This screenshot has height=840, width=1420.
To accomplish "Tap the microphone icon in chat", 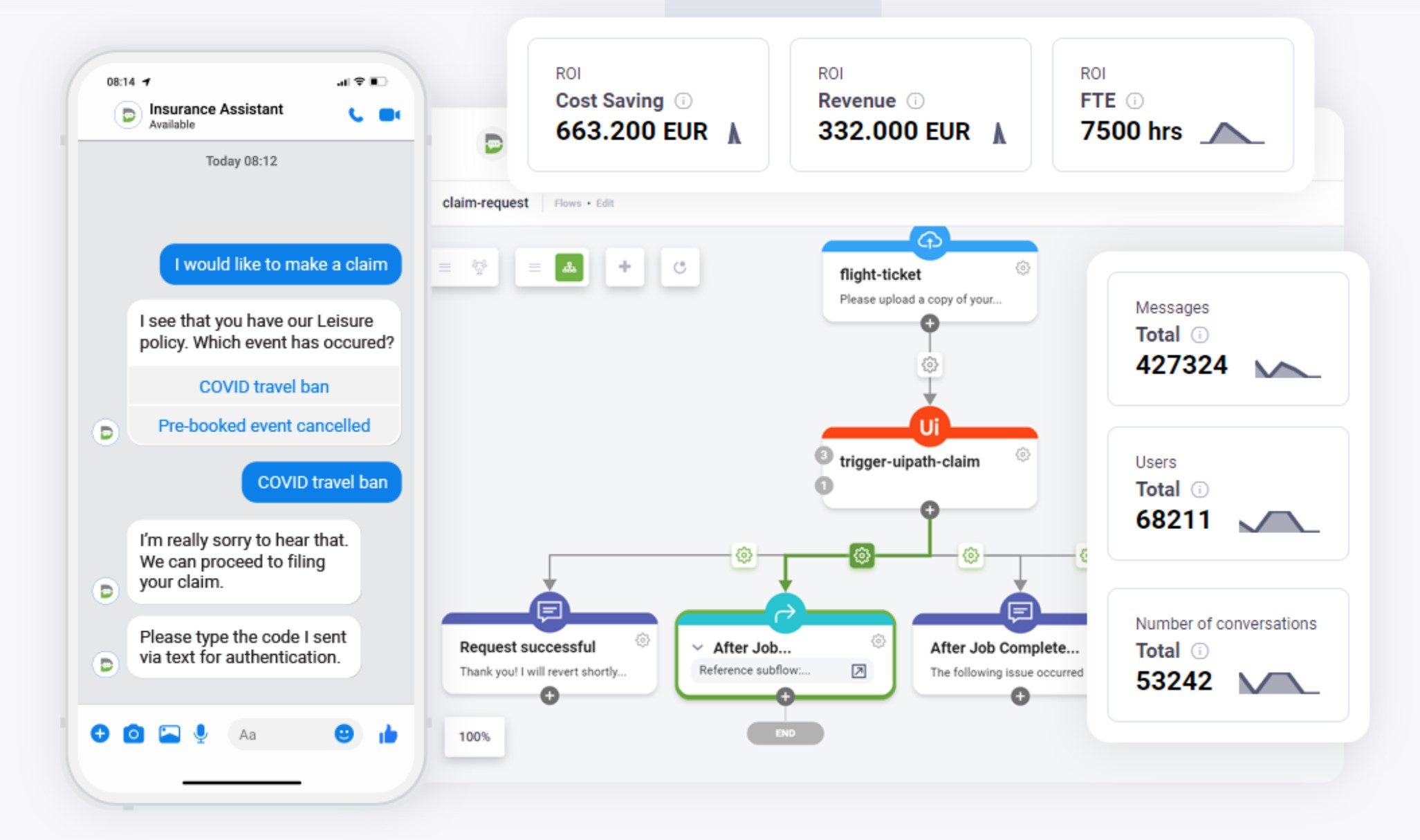I will [201, 734].
